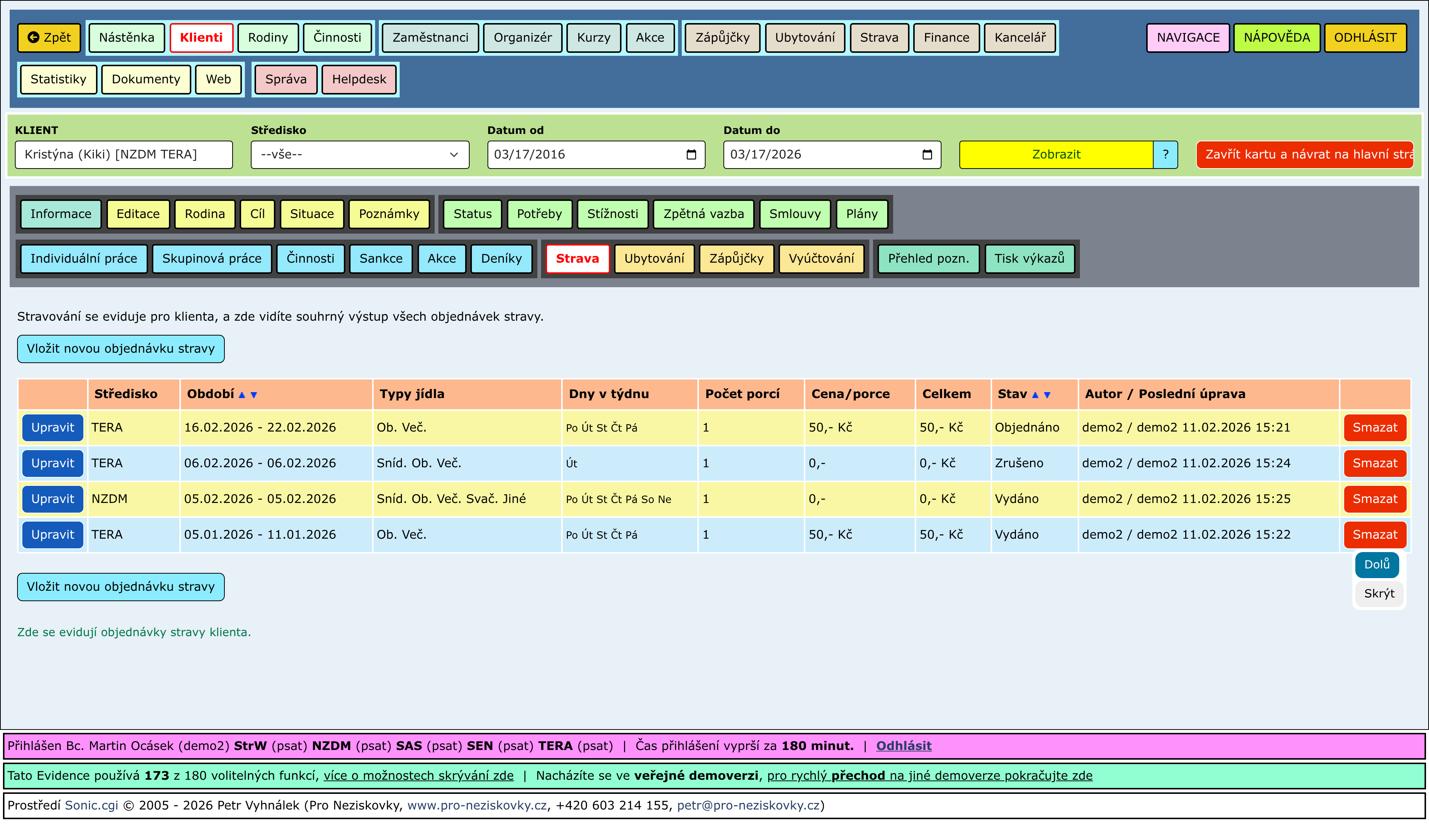Sort Stav column descending with down arrow

[1047, 395]
